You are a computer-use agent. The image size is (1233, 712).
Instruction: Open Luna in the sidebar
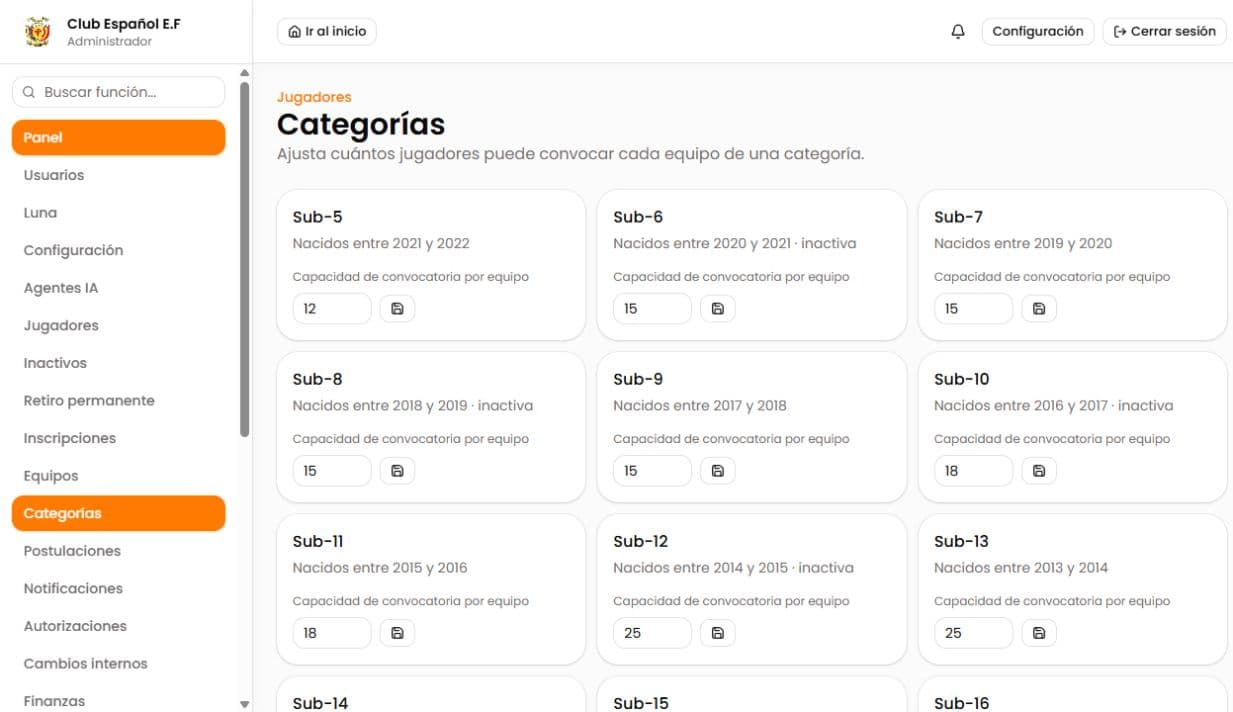coord(118,213)
